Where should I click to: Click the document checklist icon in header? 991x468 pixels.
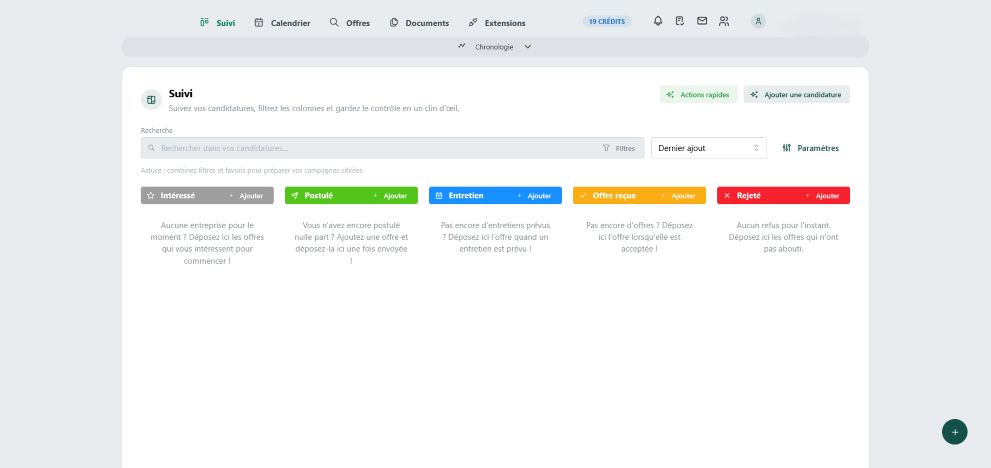(680, 21)
